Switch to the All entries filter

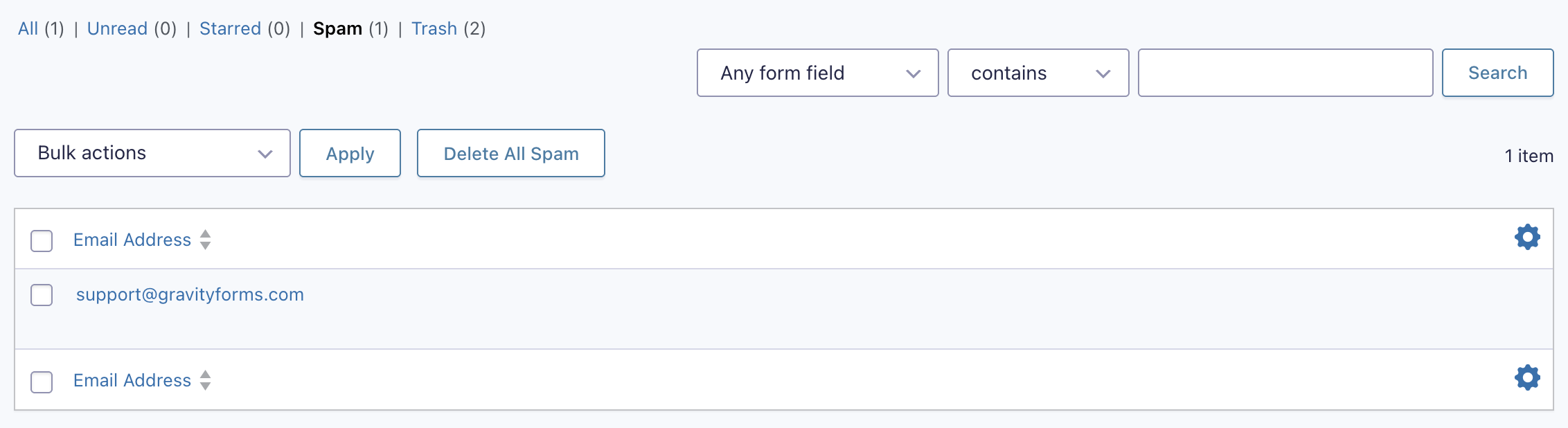pos(28,28)
